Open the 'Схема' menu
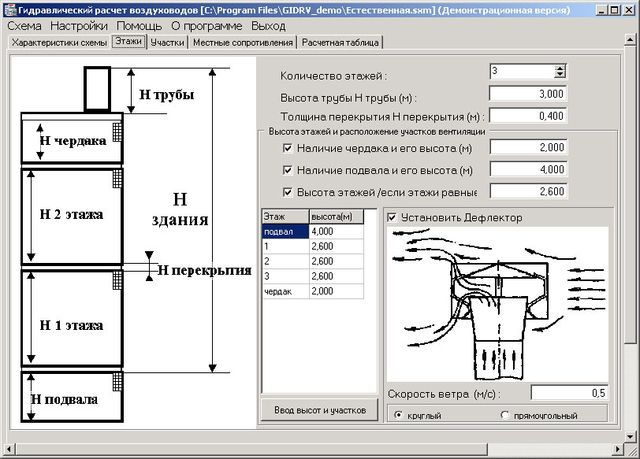The width and height of the screenshot is (640, 459). [x=24, y=25]
